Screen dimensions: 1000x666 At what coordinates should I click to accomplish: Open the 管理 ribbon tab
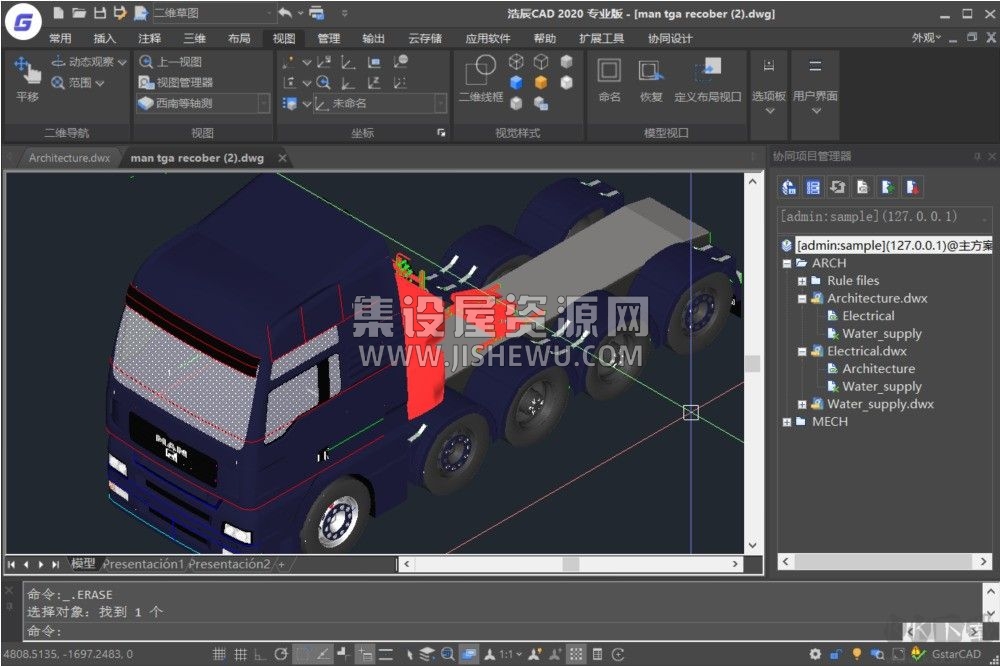point(328,38)
